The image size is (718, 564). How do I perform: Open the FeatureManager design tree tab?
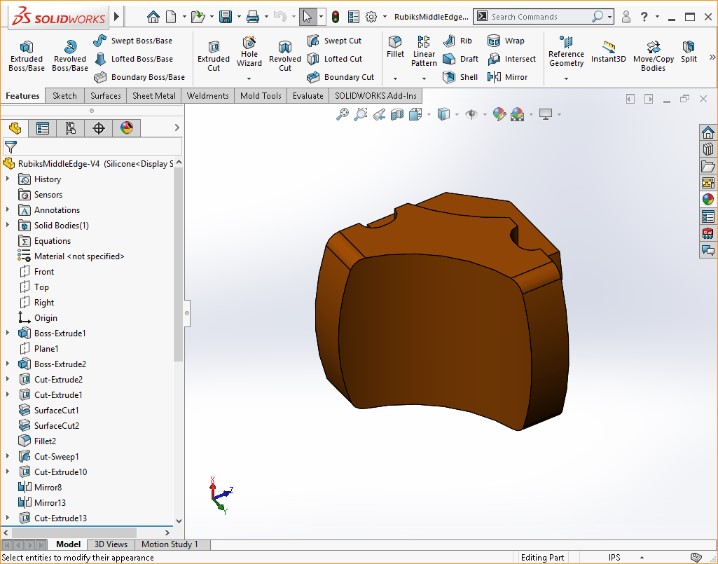(15, 128)
